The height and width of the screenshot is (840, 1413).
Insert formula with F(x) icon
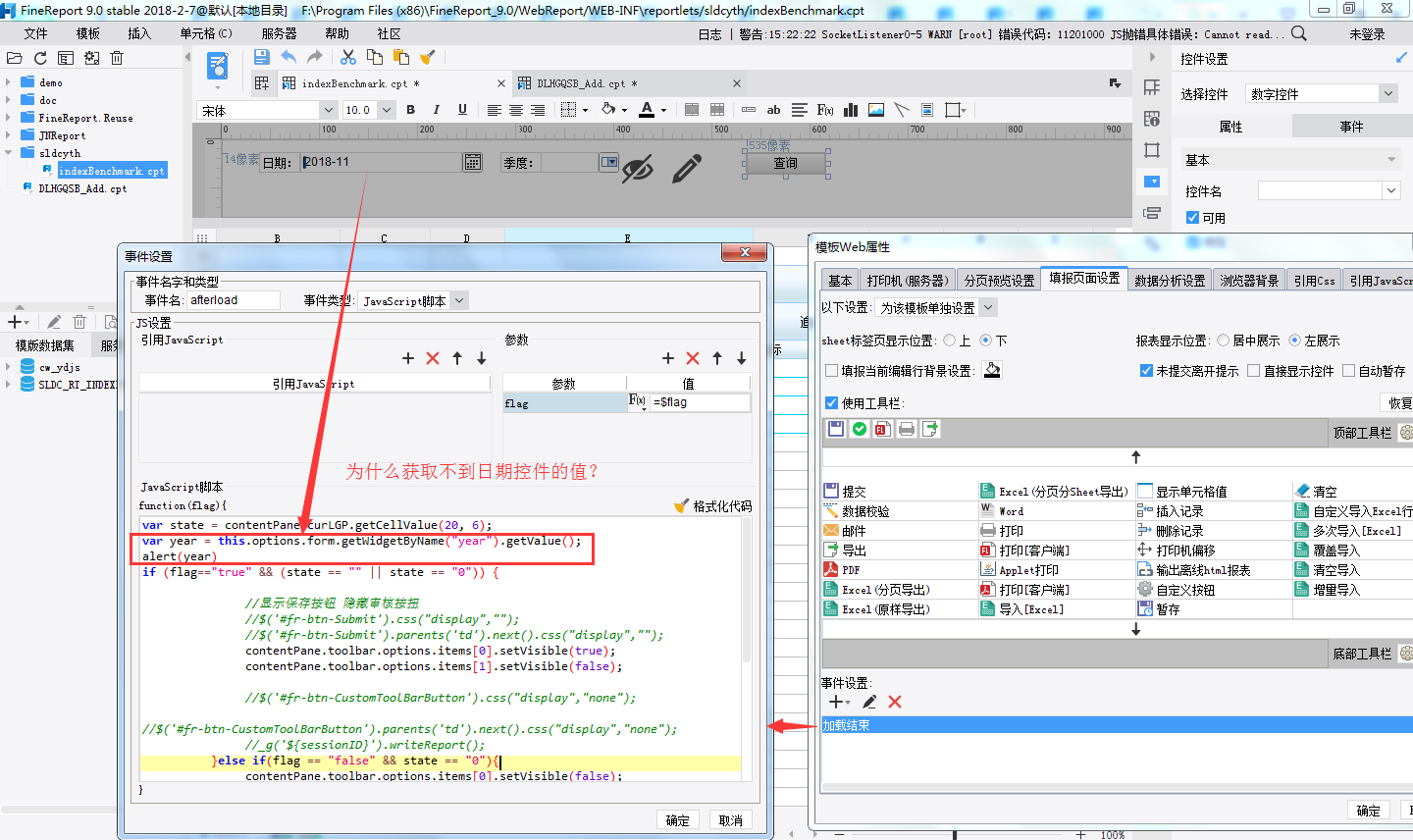point(825,110)
